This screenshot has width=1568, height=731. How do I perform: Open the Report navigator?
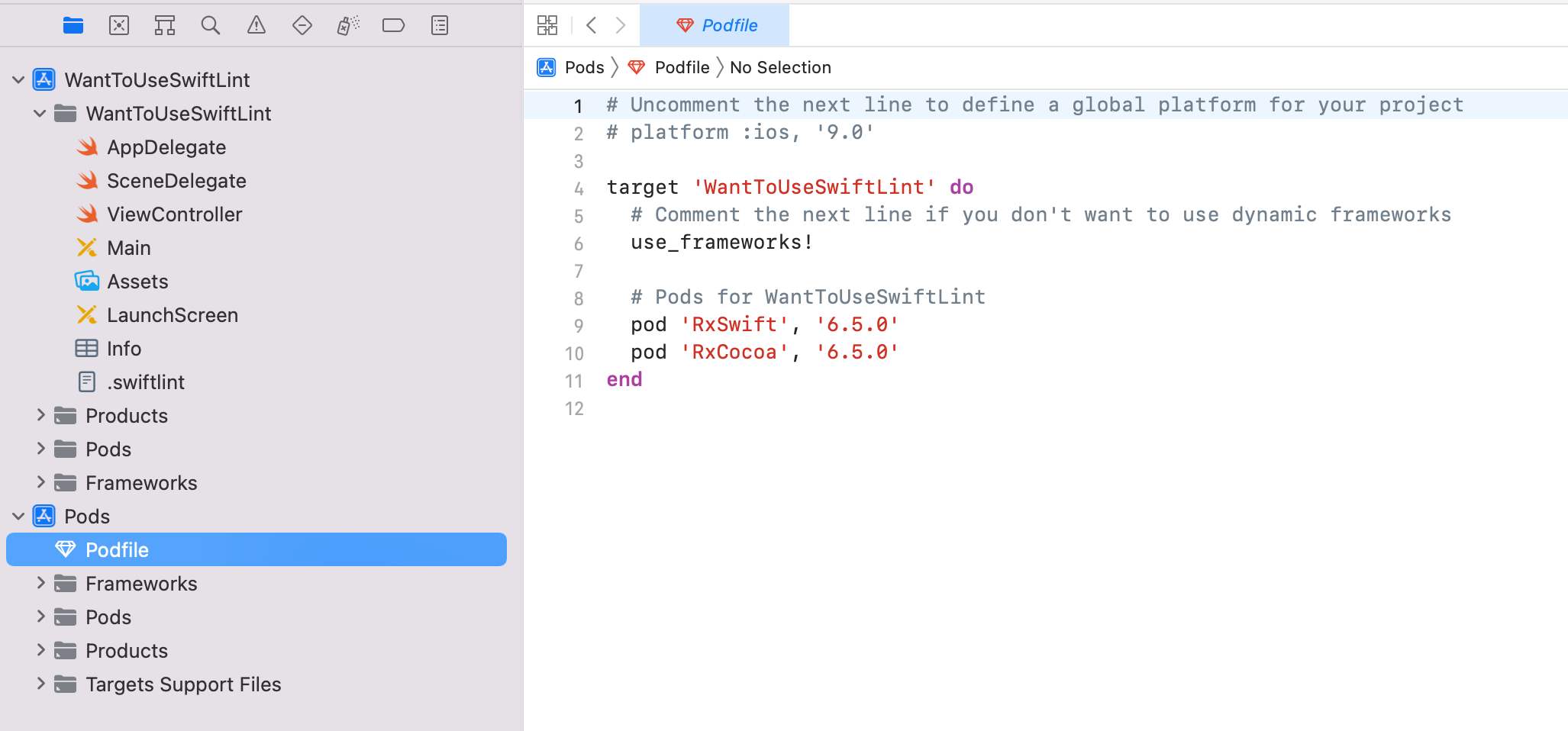click(x=440, y=25)
